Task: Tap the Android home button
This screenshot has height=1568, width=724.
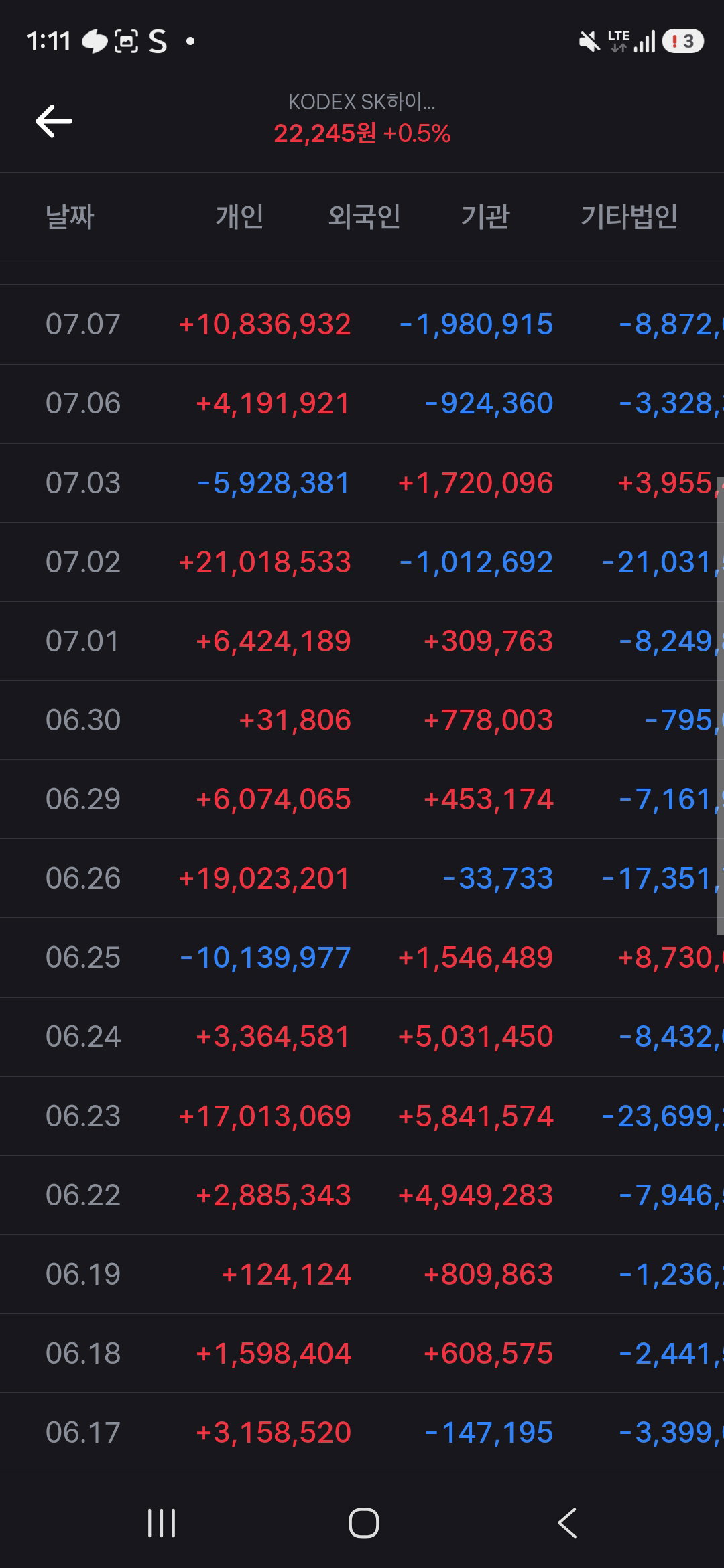Action: click(363, 1522)
